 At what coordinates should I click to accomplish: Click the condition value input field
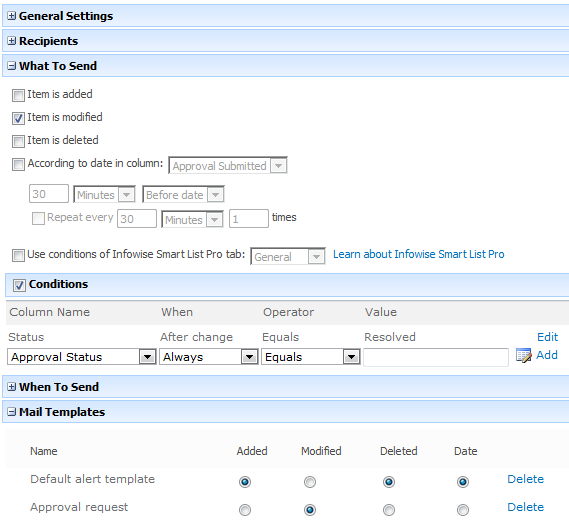436,358
